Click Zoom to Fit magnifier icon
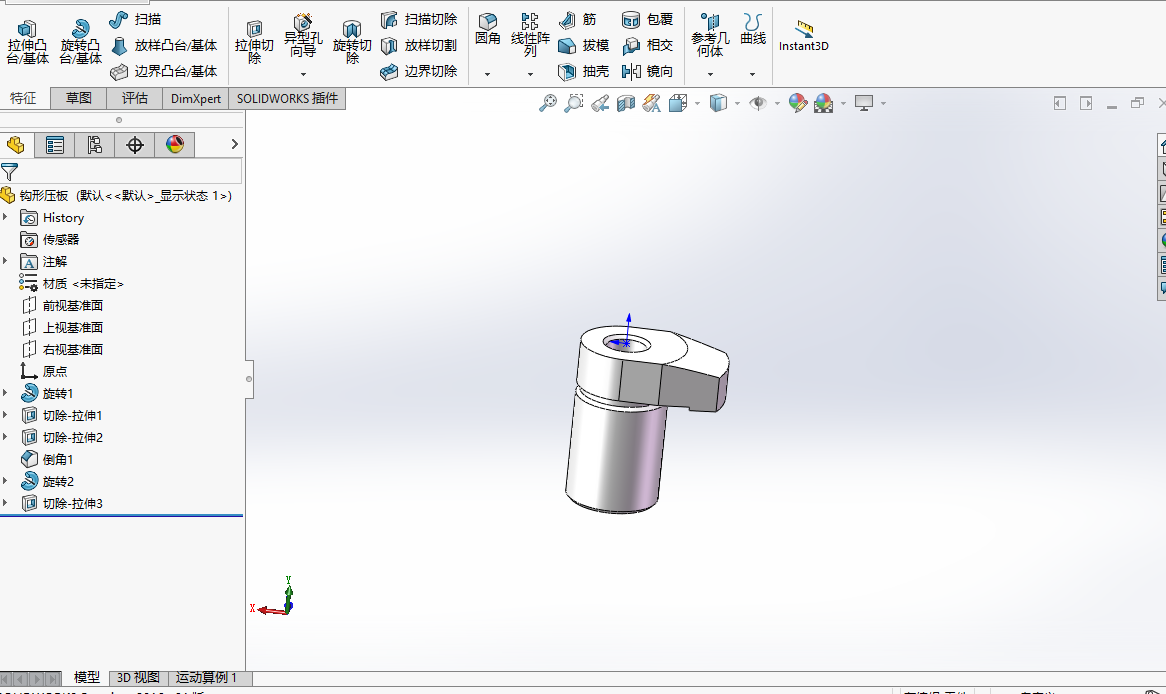The height and width of the screenshot is (694, 1166). tap(548, 103)
